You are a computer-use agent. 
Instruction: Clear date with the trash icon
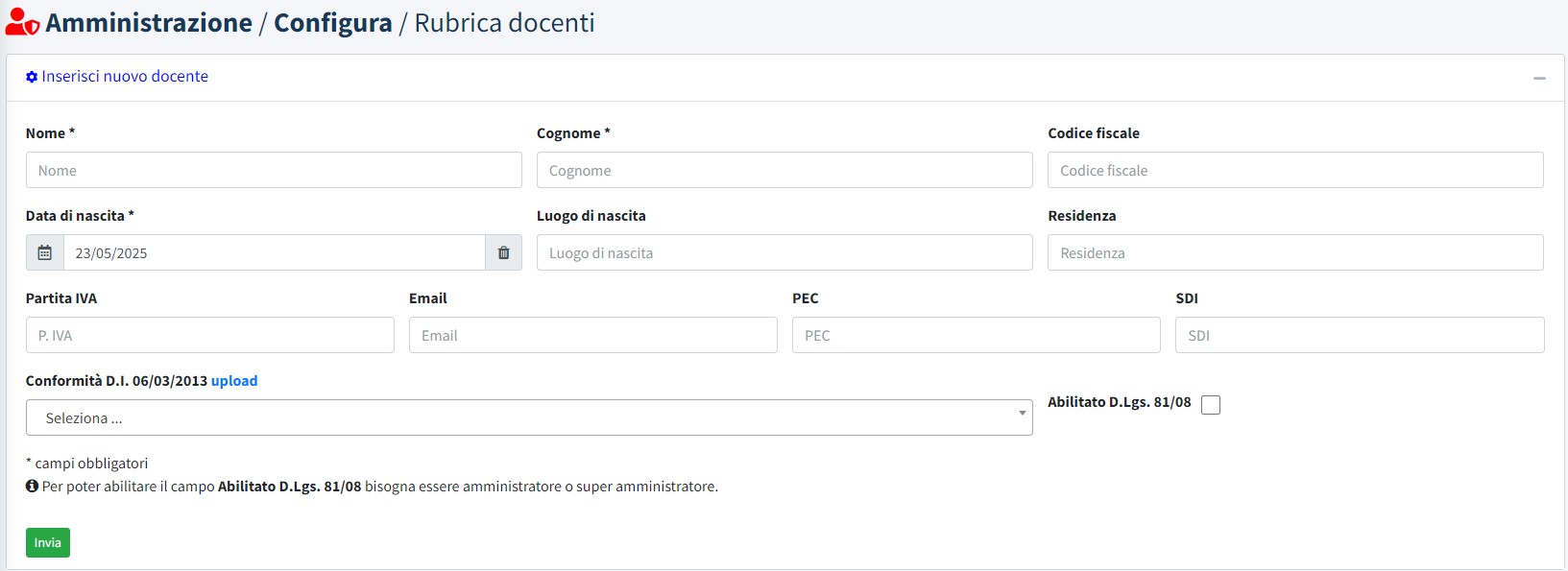pyautogui.click(x=503, y=252)
